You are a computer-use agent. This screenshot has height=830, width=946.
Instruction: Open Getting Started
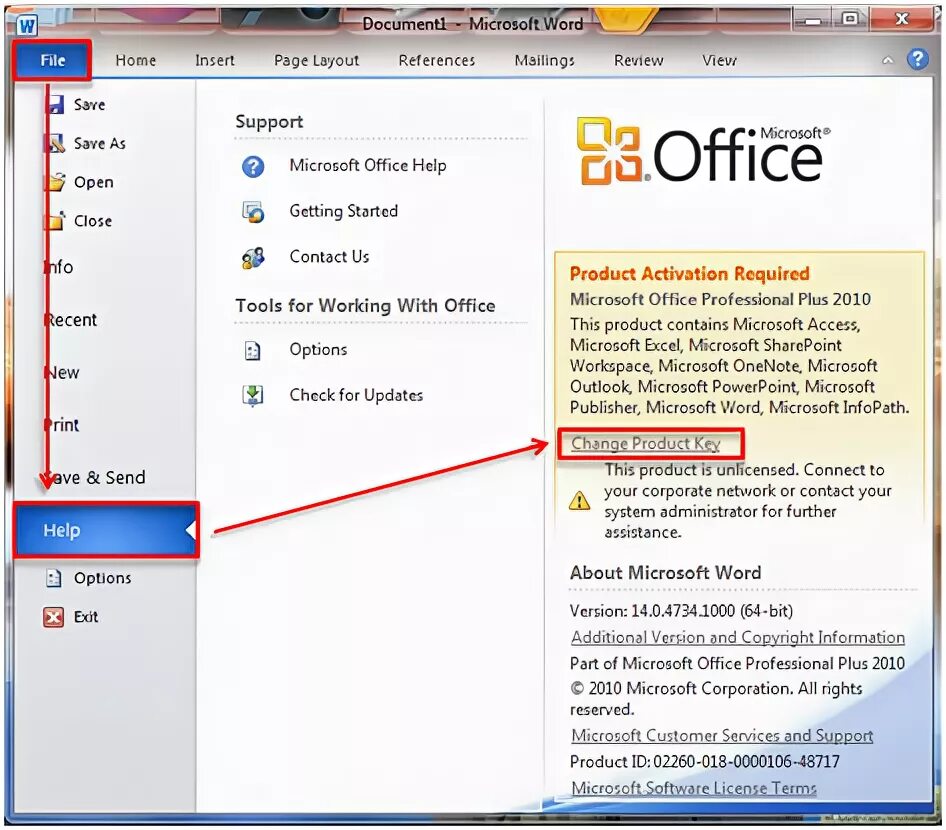(x=343, y=211)
